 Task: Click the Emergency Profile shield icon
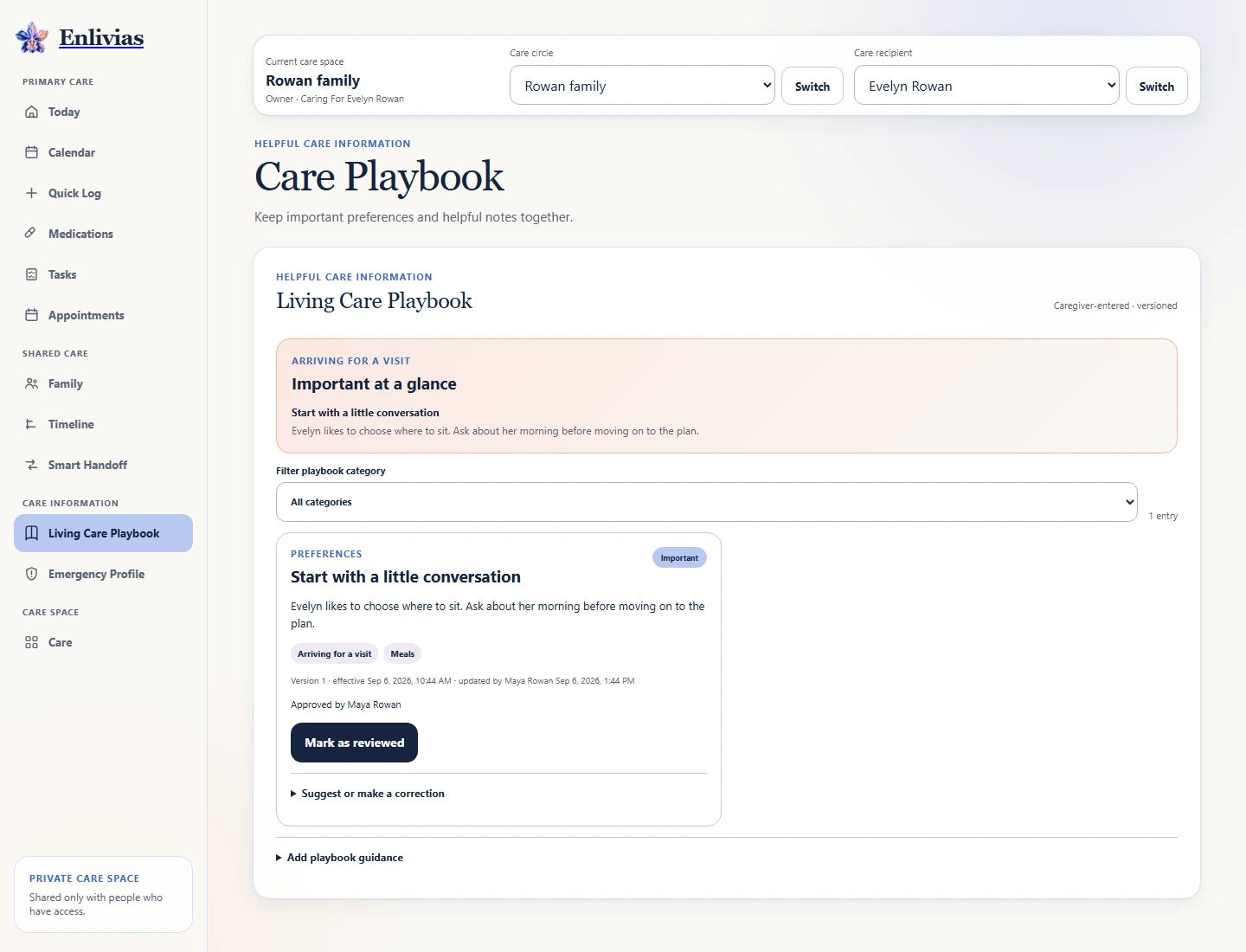(x=31, y=574)
